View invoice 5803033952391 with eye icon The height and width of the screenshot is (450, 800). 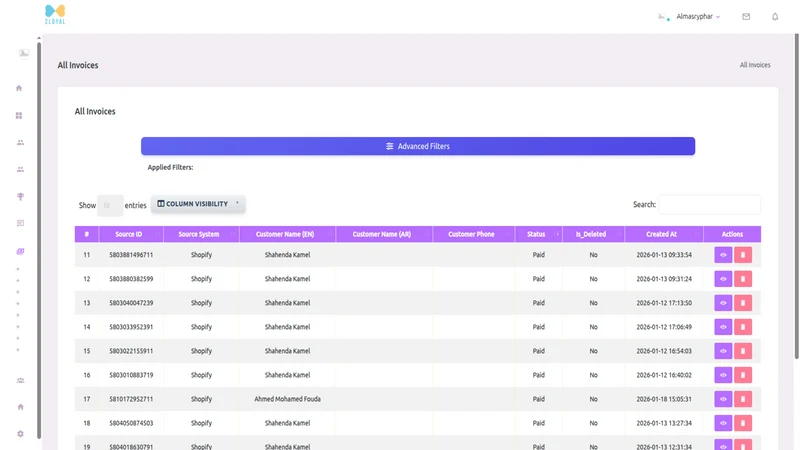click(x=723, y=327)
